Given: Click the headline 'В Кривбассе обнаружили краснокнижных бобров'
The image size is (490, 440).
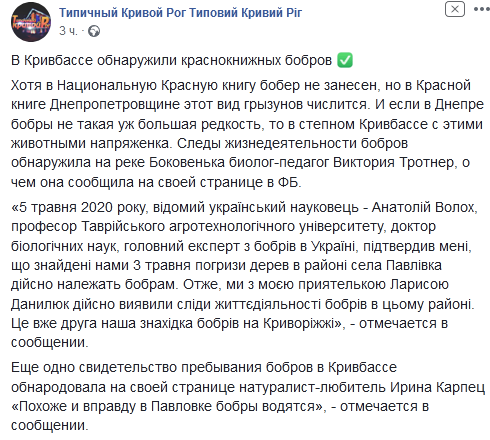Looking at the screenshot, I should (172, 61).
